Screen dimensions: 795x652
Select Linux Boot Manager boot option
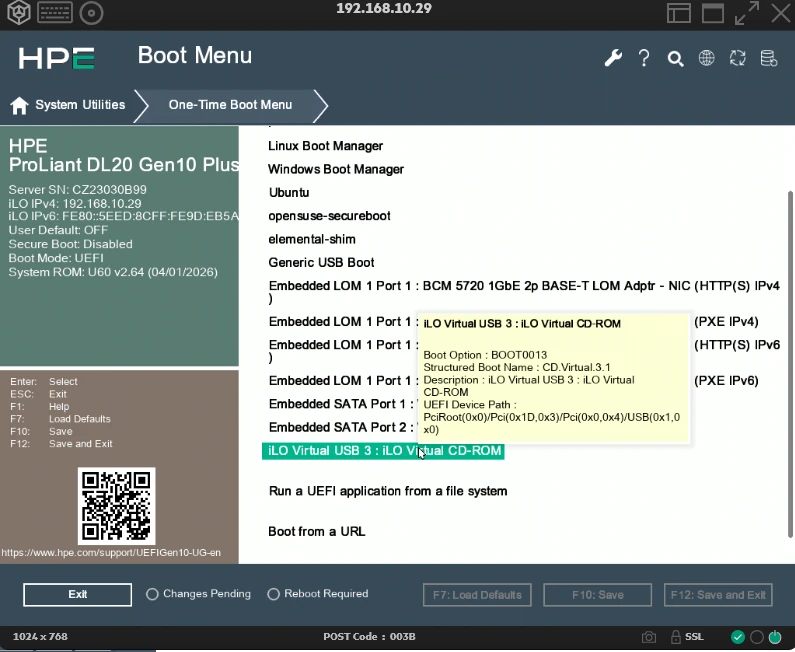[326, 146]
